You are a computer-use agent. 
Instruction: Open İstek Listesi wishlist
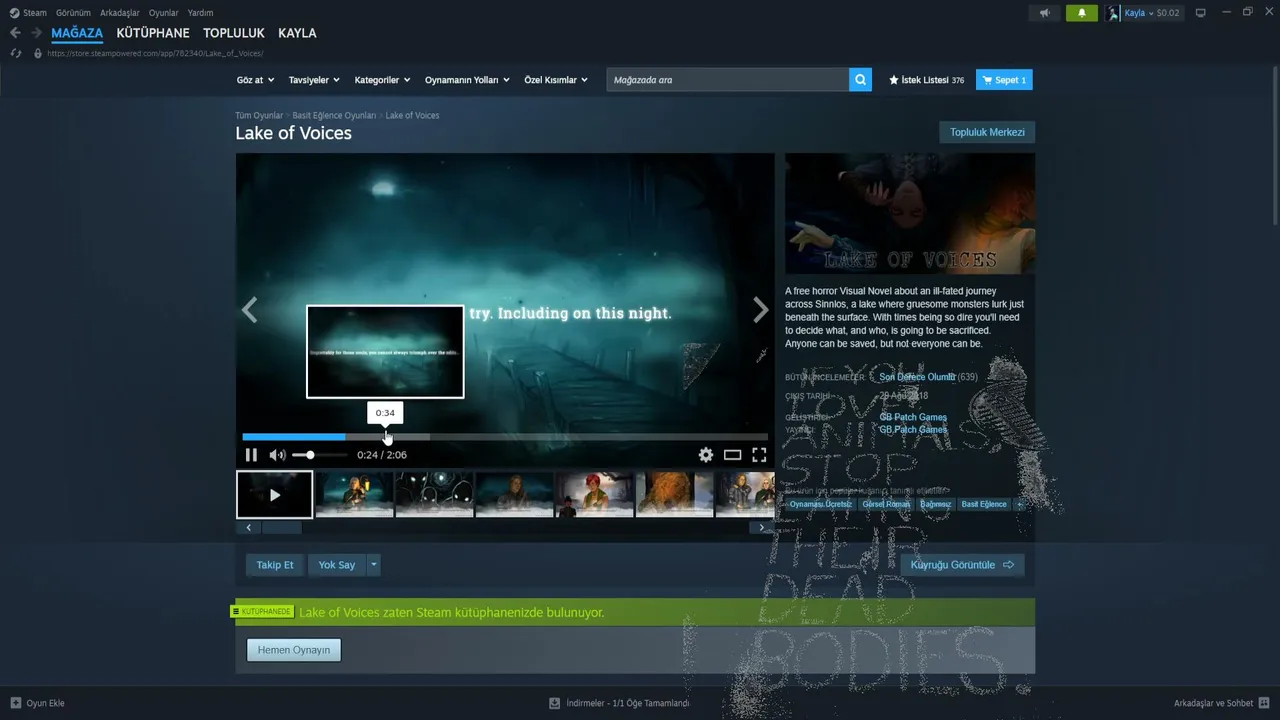pos(926,80)
